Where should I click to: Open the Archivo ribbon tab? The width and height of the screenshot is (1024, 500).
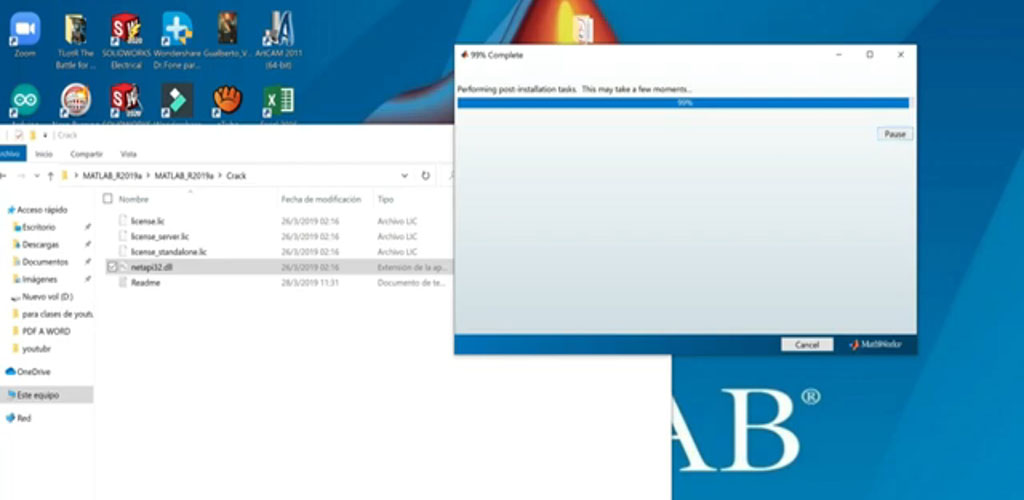pyautogui.click(x=12, y=154)
